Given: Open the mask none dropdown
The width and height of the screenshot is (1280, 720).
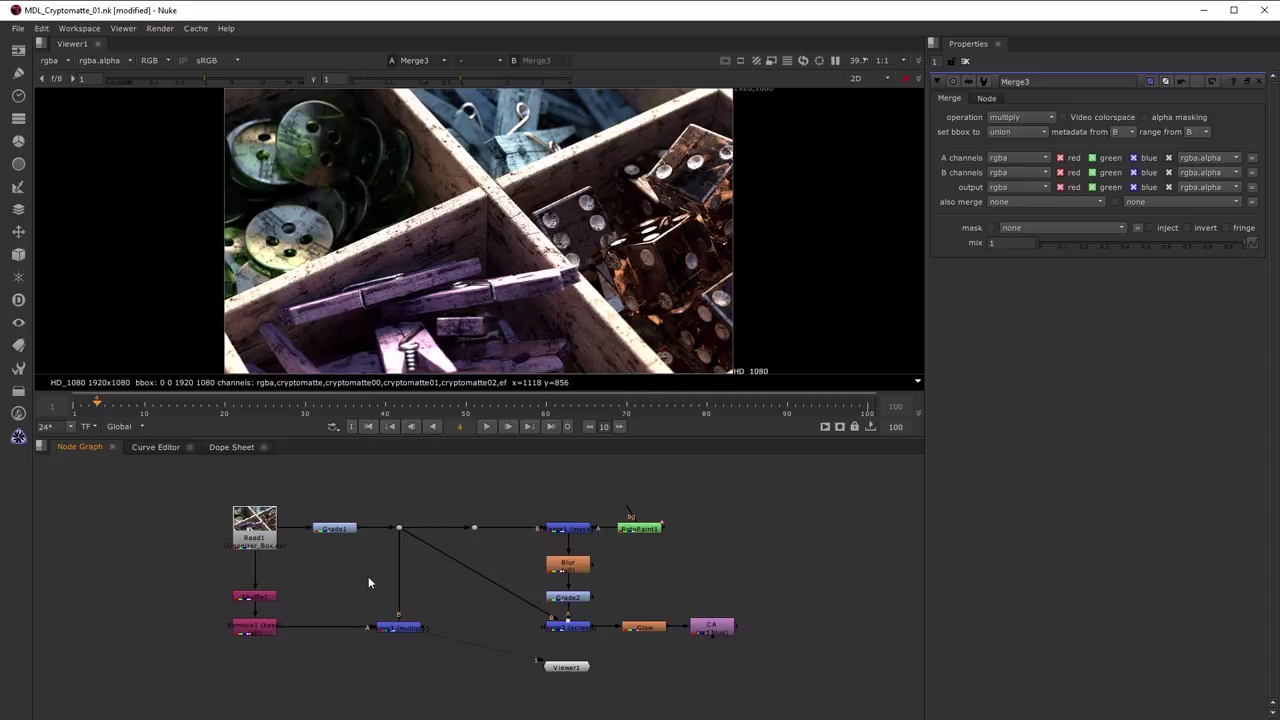Looking at the screenshot, I should pyautogui.click(x=1063, y=228).
